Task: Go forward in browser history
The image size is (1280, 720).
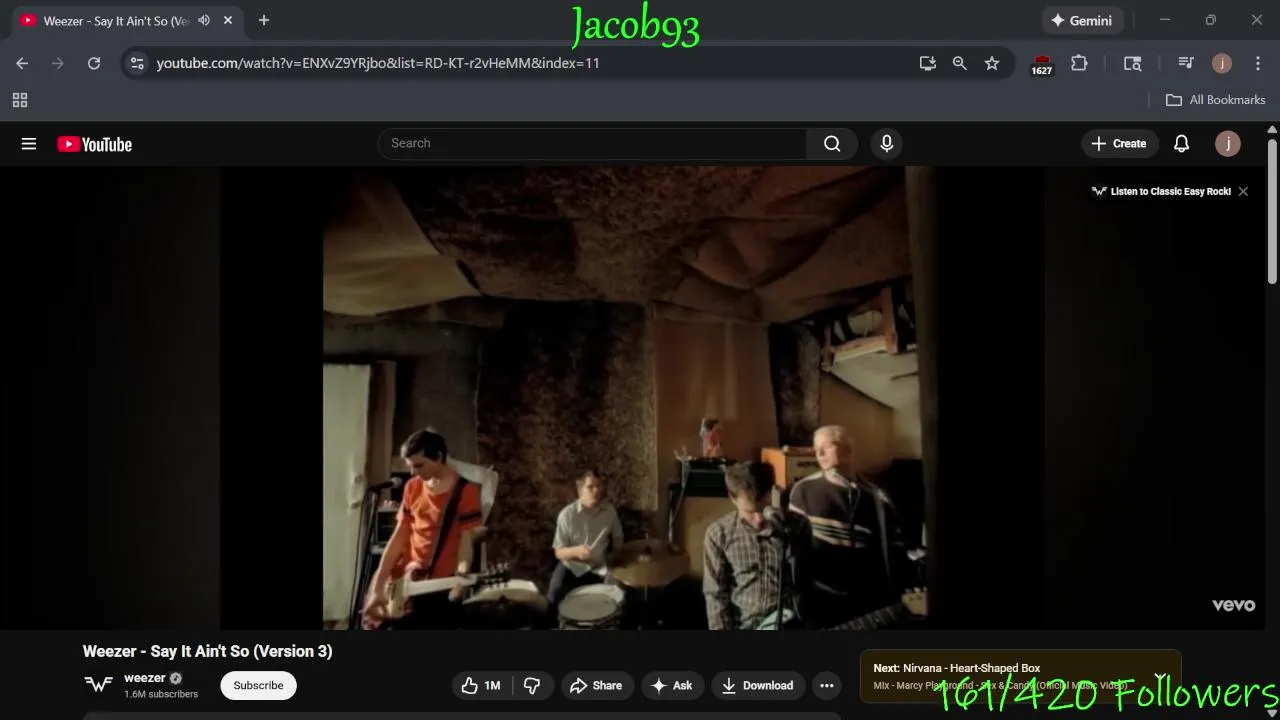Action: (58, 63)
